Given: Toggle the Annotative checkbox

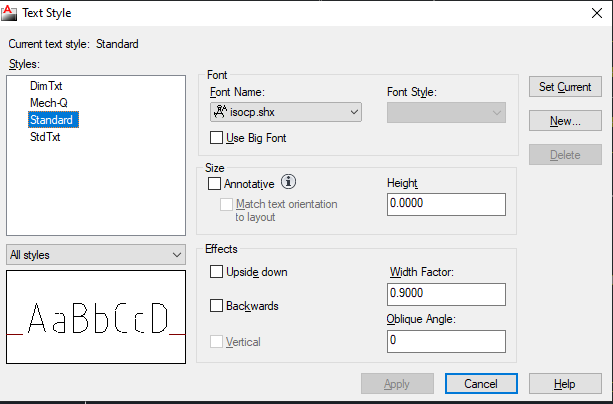Looking at the screenshot, I should [214, 183].
